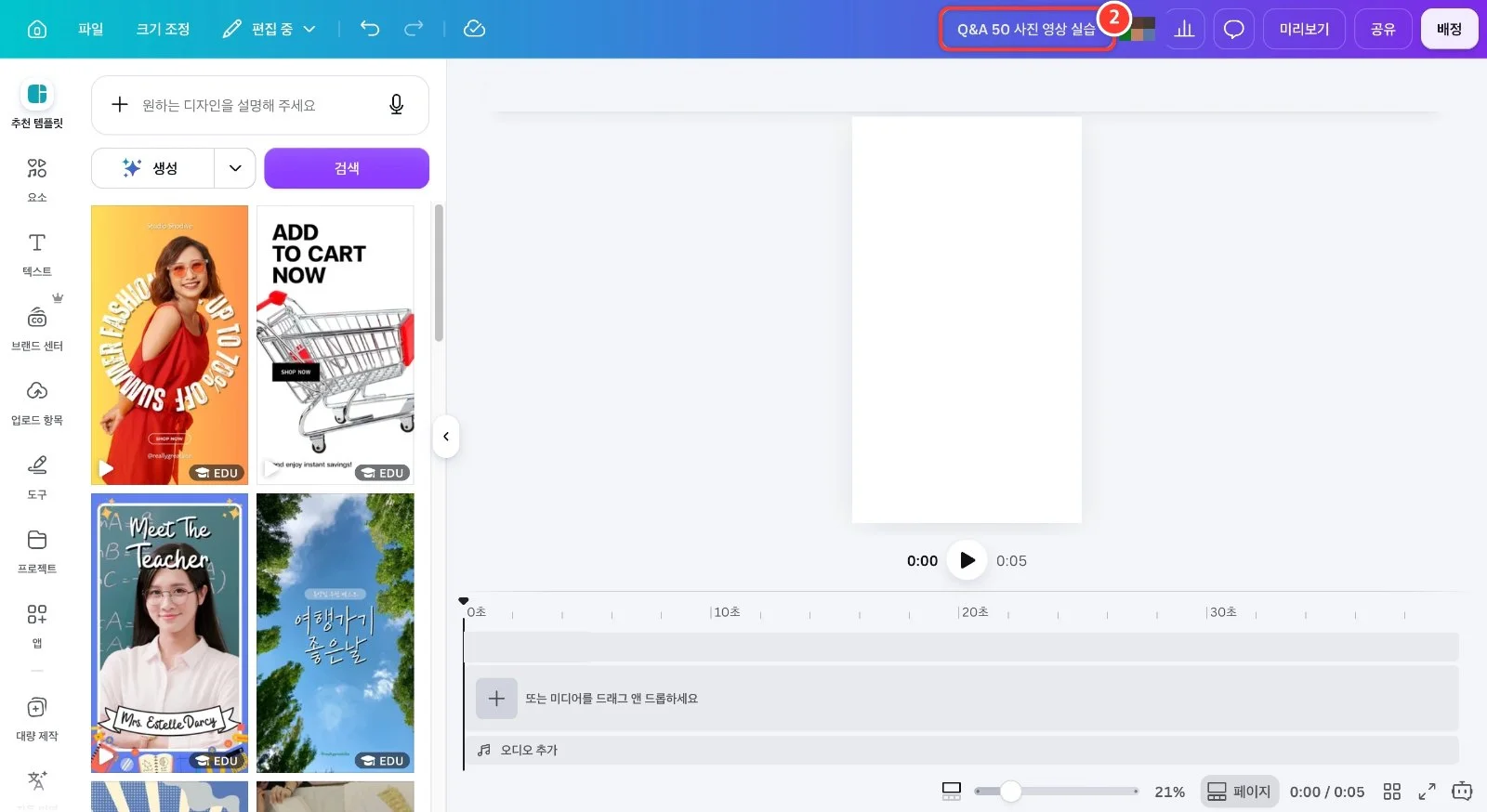The image size is (1487, 812).
Task: Open the dropdown arrow next to 생성
Action: pos(235,168)
